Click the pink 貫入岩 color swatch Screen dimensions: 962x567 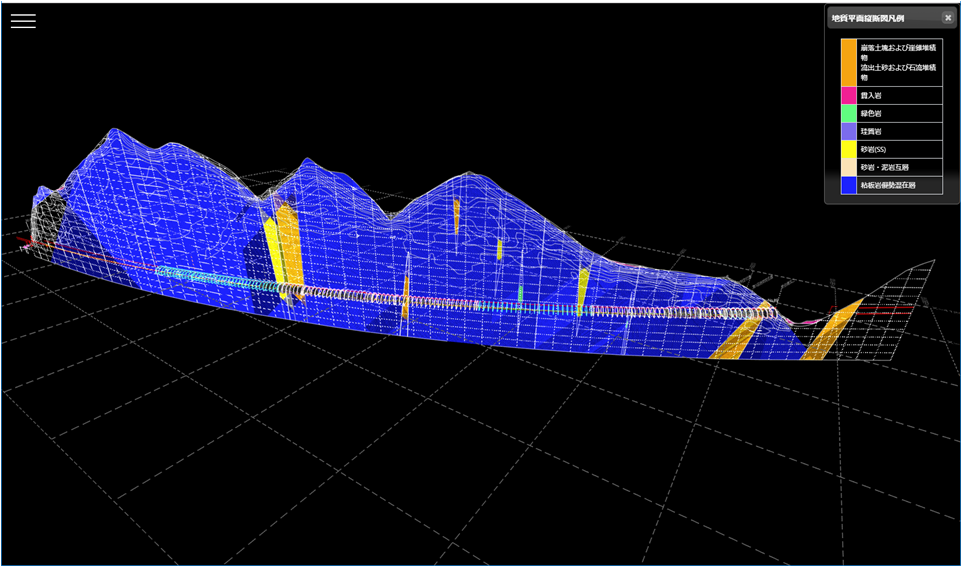(849, 96)
